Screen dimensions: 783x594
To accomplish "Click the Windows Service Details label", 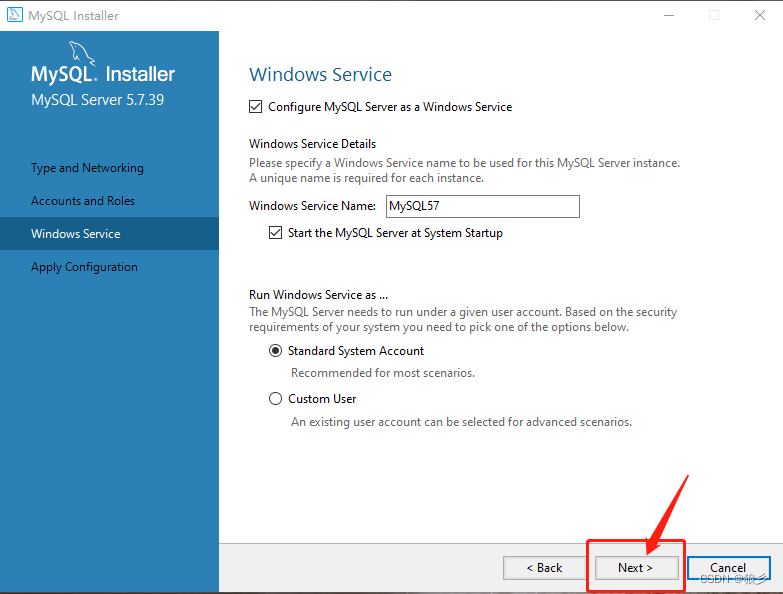I will [x=312, y=144].
